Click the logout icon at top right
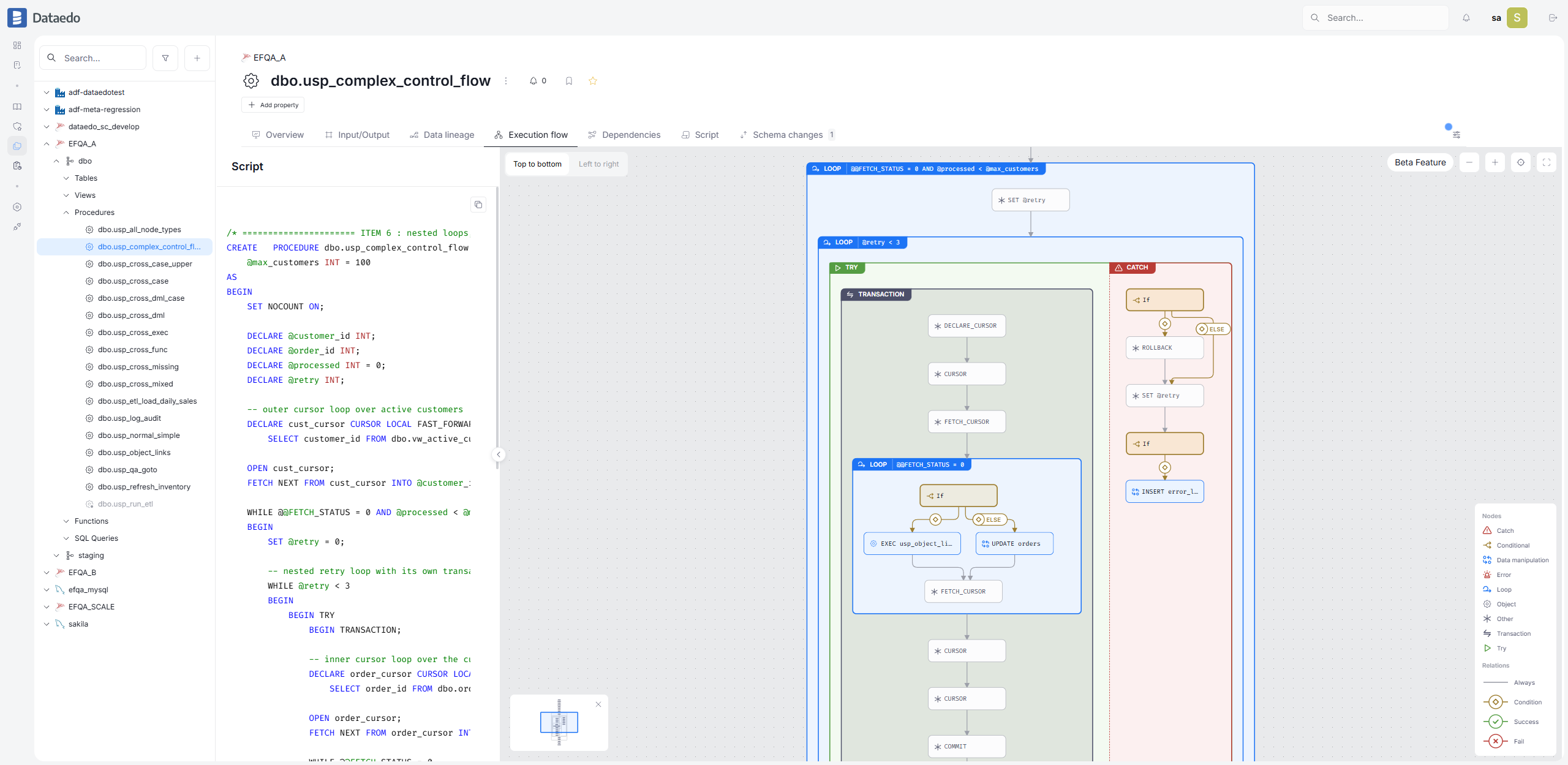Screen dimensions: 1568x765 [1553, 18]
